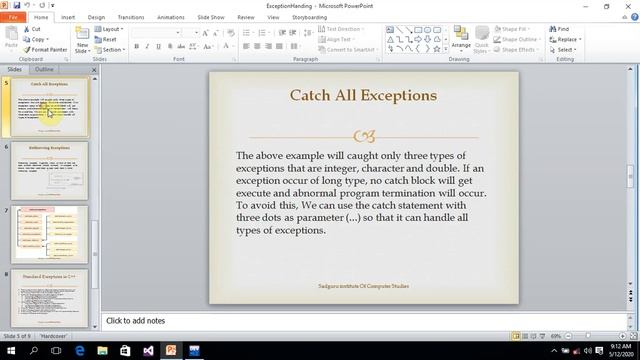Click the Find binoculars button
This screenshot has width=640, height=360.
(x=559, y=29)
